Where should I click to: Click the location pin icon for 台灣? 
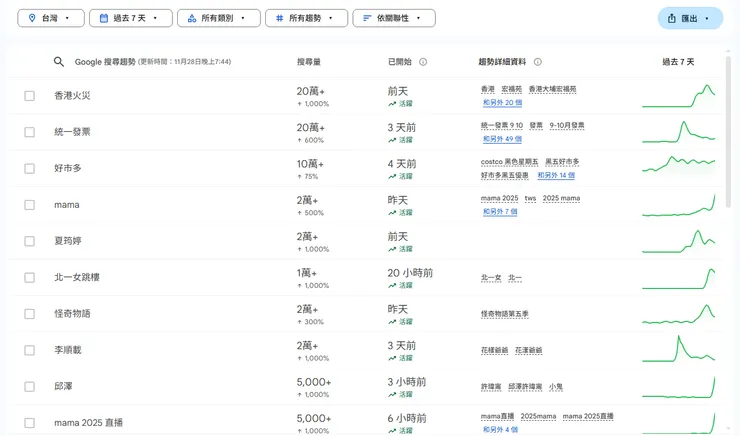pyautogui.click(x=32, y=18)
